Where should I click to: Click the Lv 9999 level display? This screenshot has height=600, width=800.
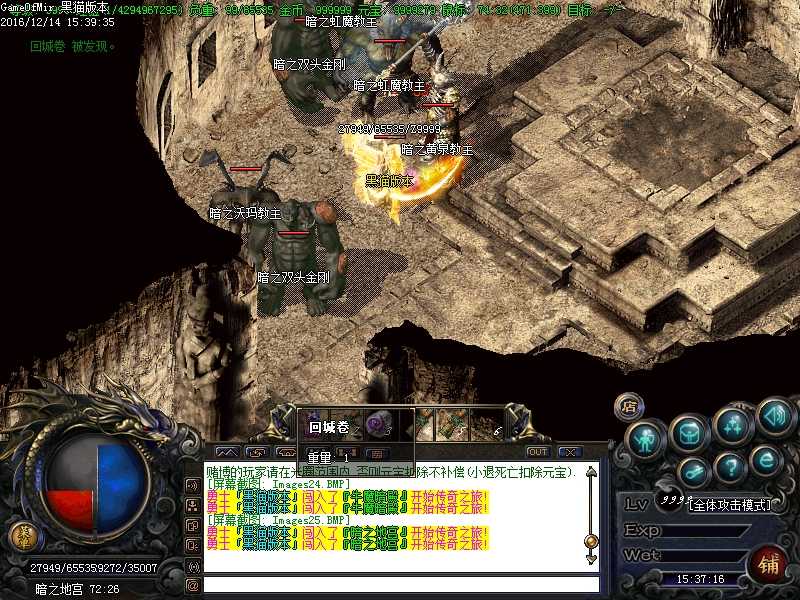(657, 503)
